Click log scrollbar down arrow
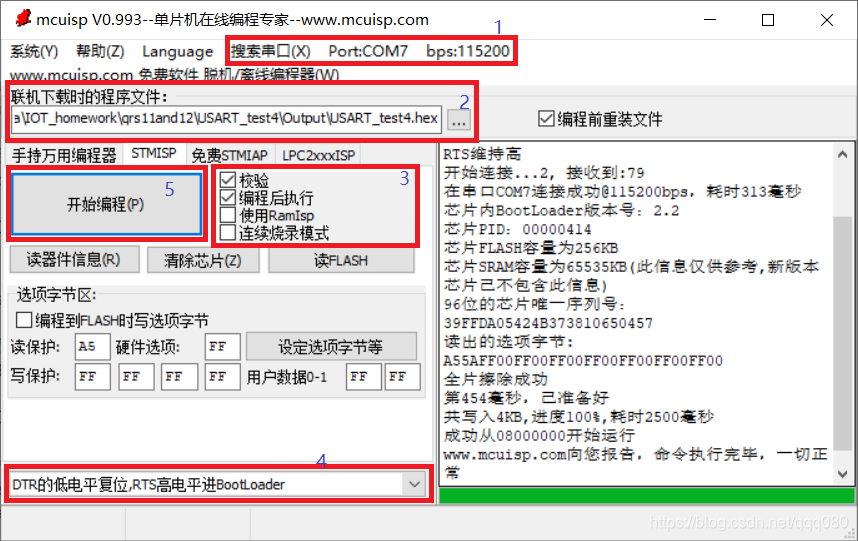 [842, 474]
